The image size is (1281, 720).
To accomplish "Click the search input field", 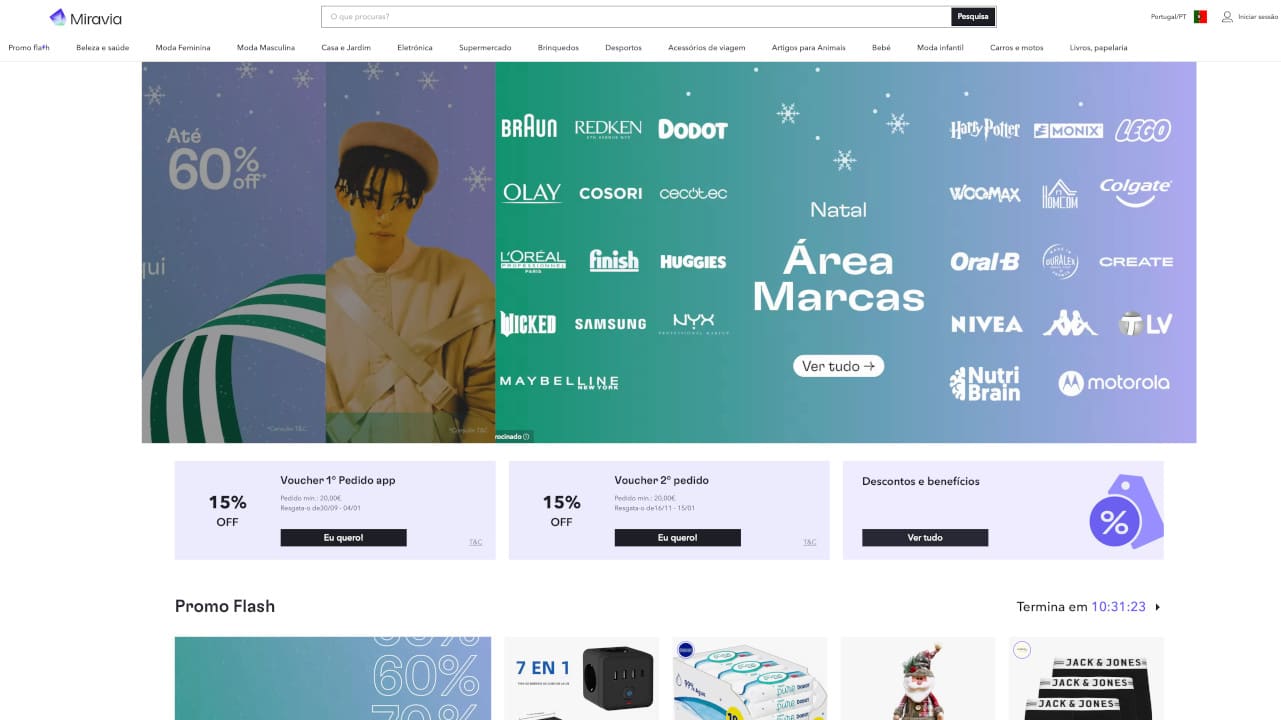I will pyautogui.click(x=636, y=17).
